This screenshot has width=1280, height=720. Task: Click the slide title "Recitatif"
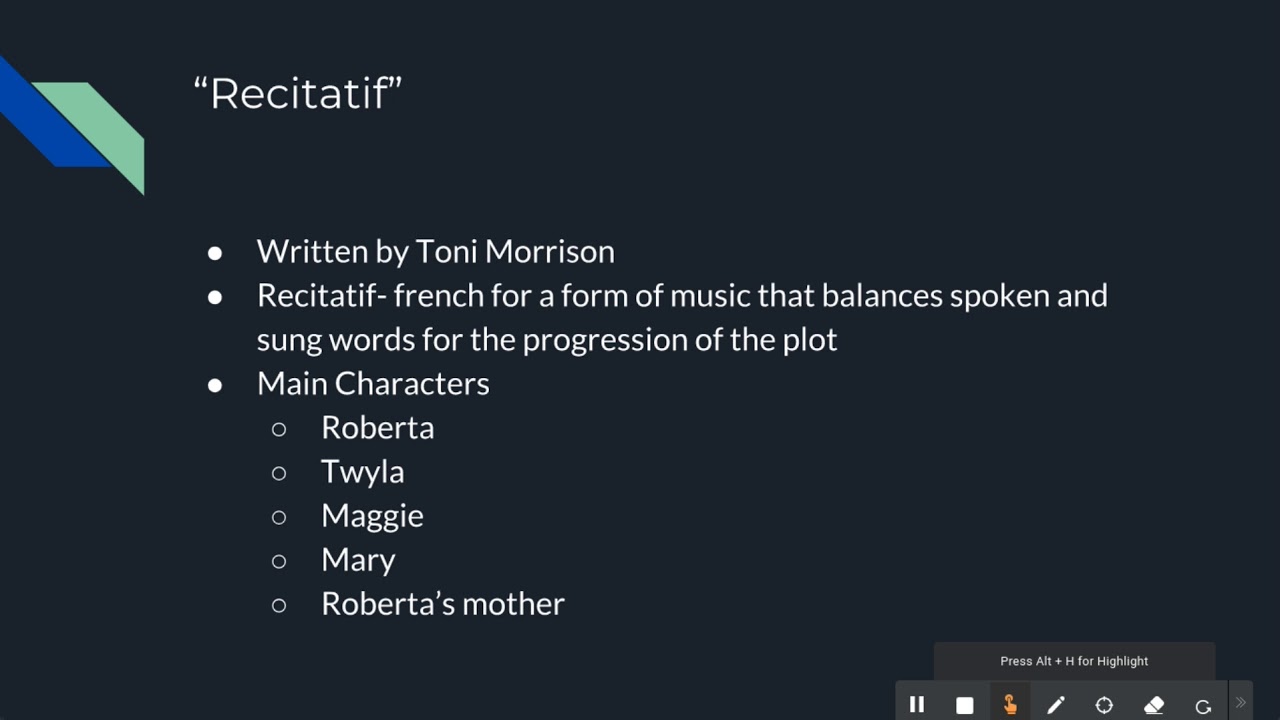pos(298,94)
